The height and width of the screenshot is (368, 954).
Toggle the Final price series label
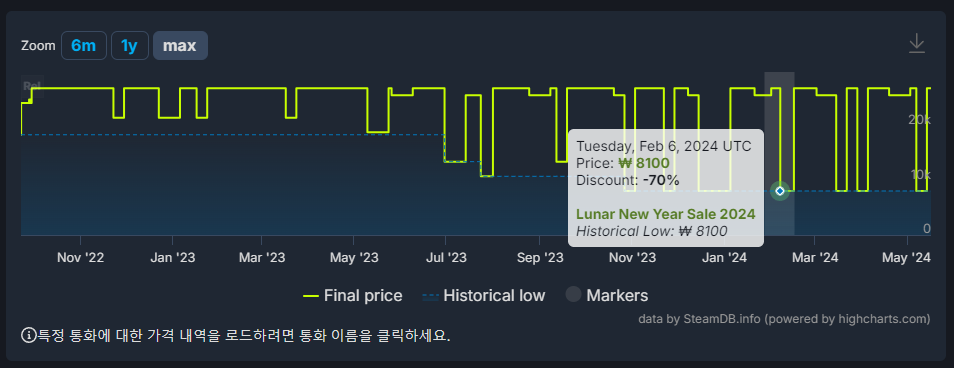[363, 296]
